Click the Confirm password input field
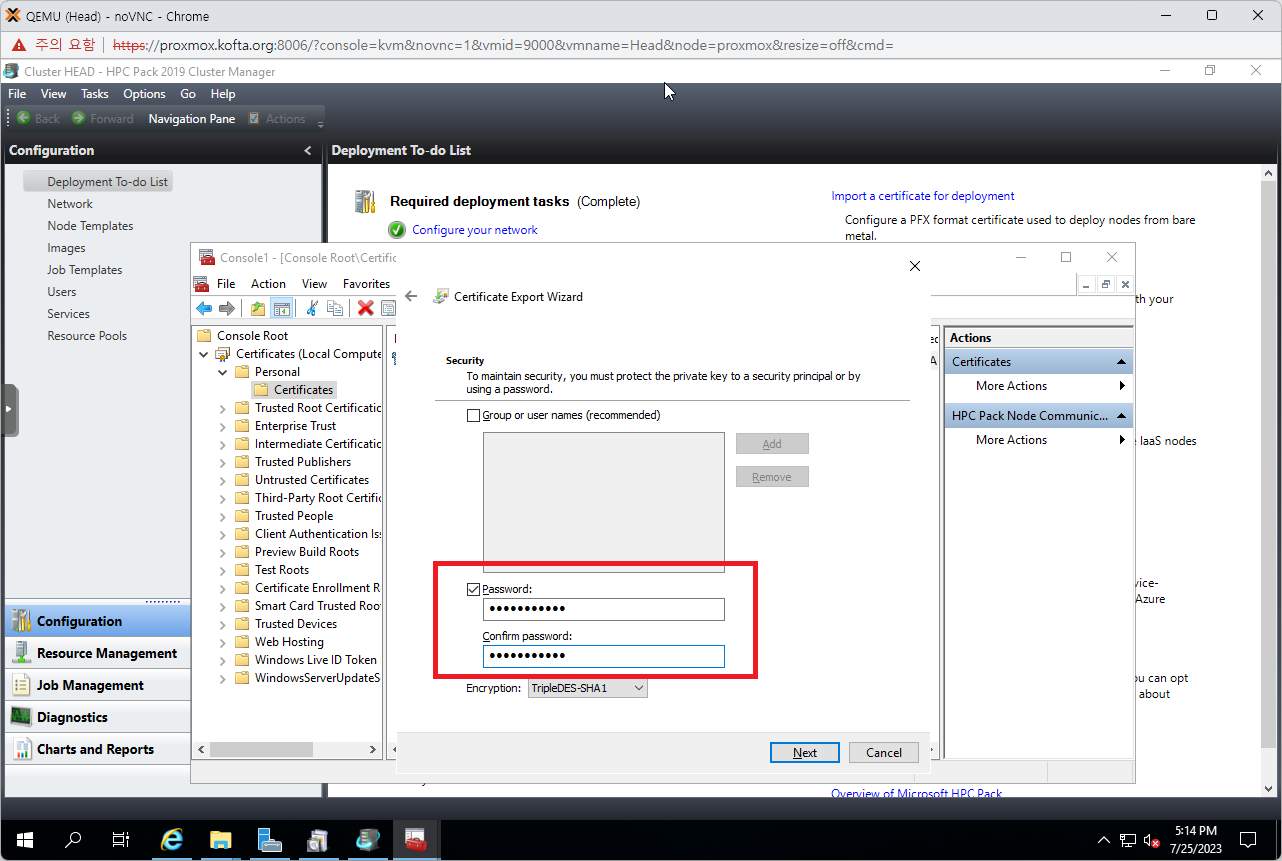 coord(603,656)
